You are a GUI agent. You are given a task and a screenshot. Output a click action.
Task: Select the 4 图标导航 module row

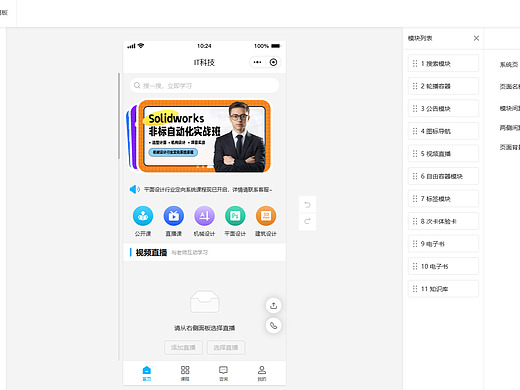[x=443, y=131]
